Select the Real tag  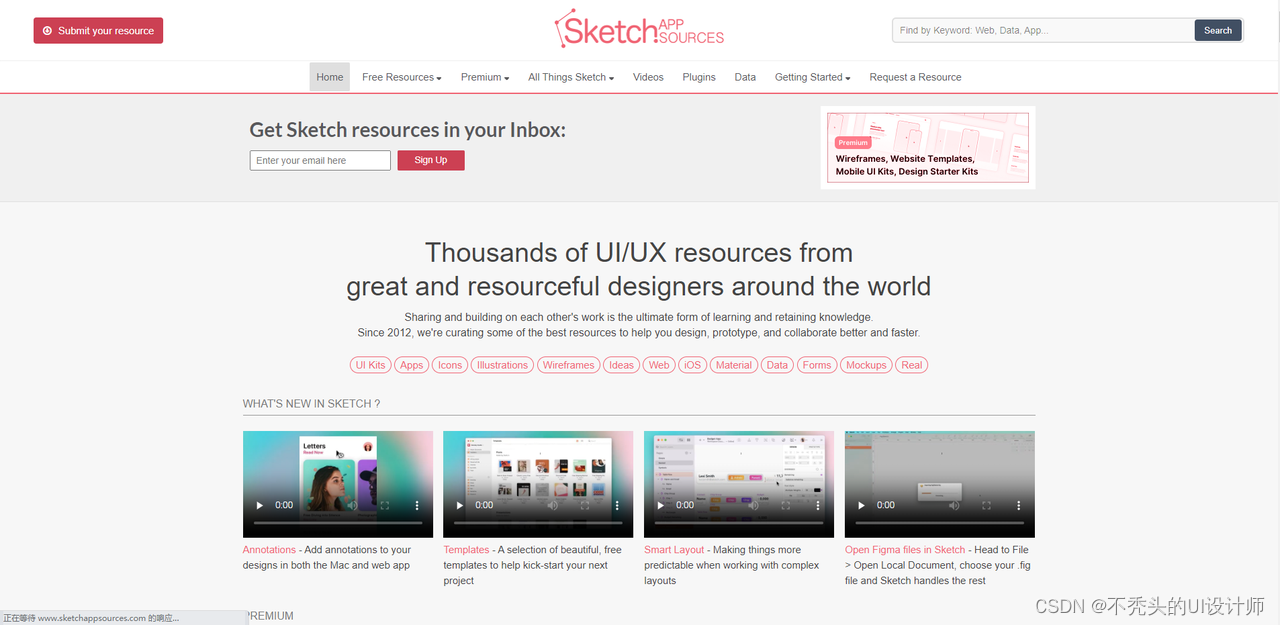pyautogui.click(x=912, y=365)
